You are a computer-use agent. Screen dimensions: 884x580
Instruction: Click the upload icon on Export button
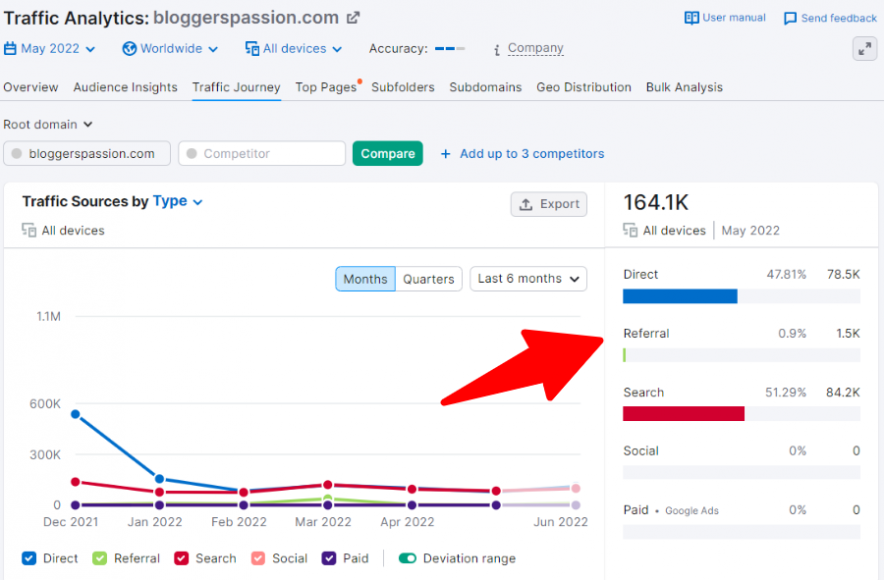[x=525, y=204]
